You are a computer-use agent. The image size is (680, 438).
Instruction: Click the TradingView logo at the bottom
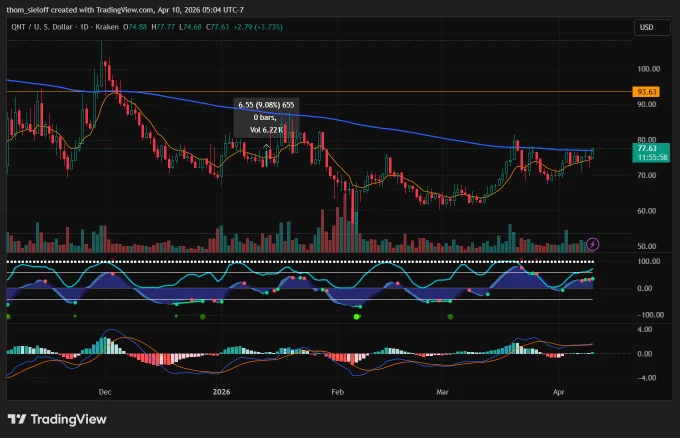coord(57,419)
